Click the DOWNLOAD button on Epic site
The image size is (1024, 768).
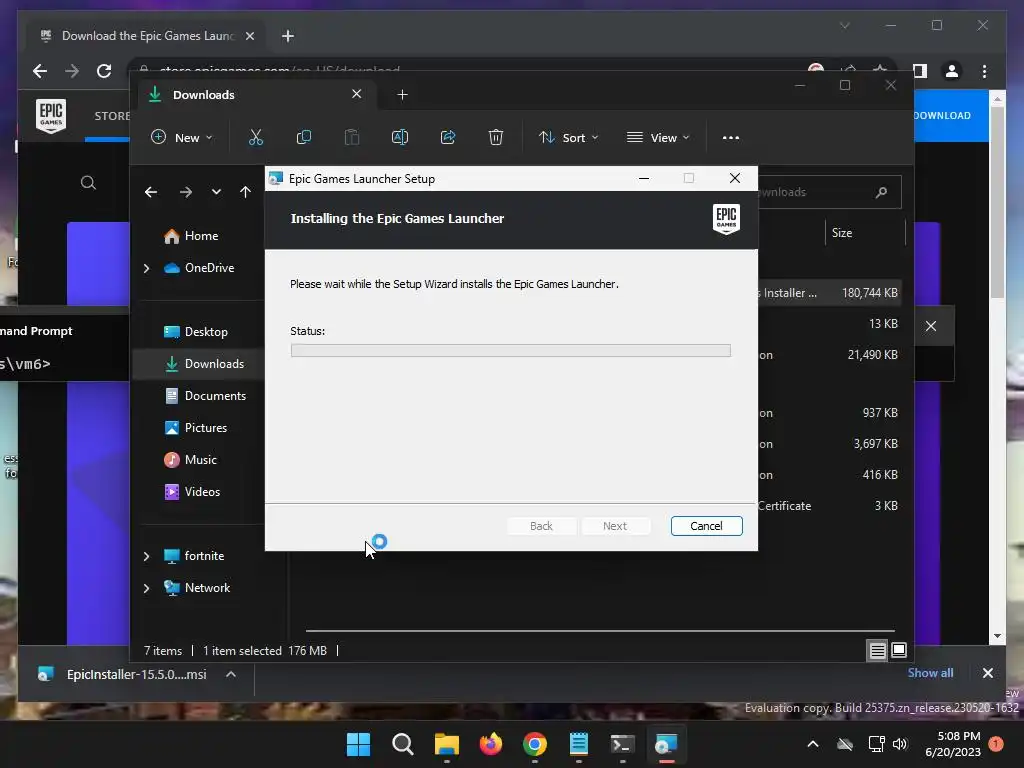pyautogui.click(x=951, y=116)
